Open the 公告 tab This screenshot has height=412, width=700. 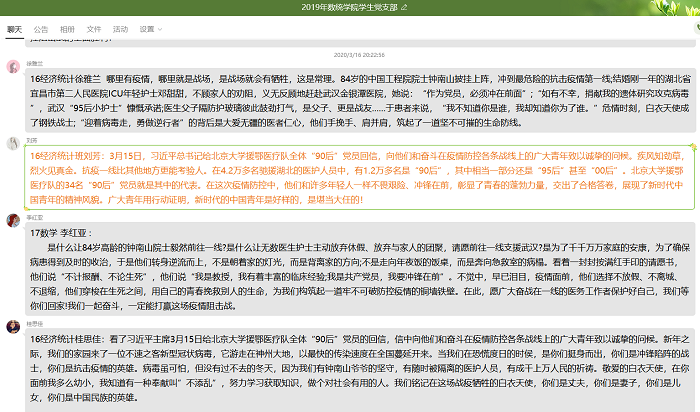pyautogui.click(x=41, y=30)
